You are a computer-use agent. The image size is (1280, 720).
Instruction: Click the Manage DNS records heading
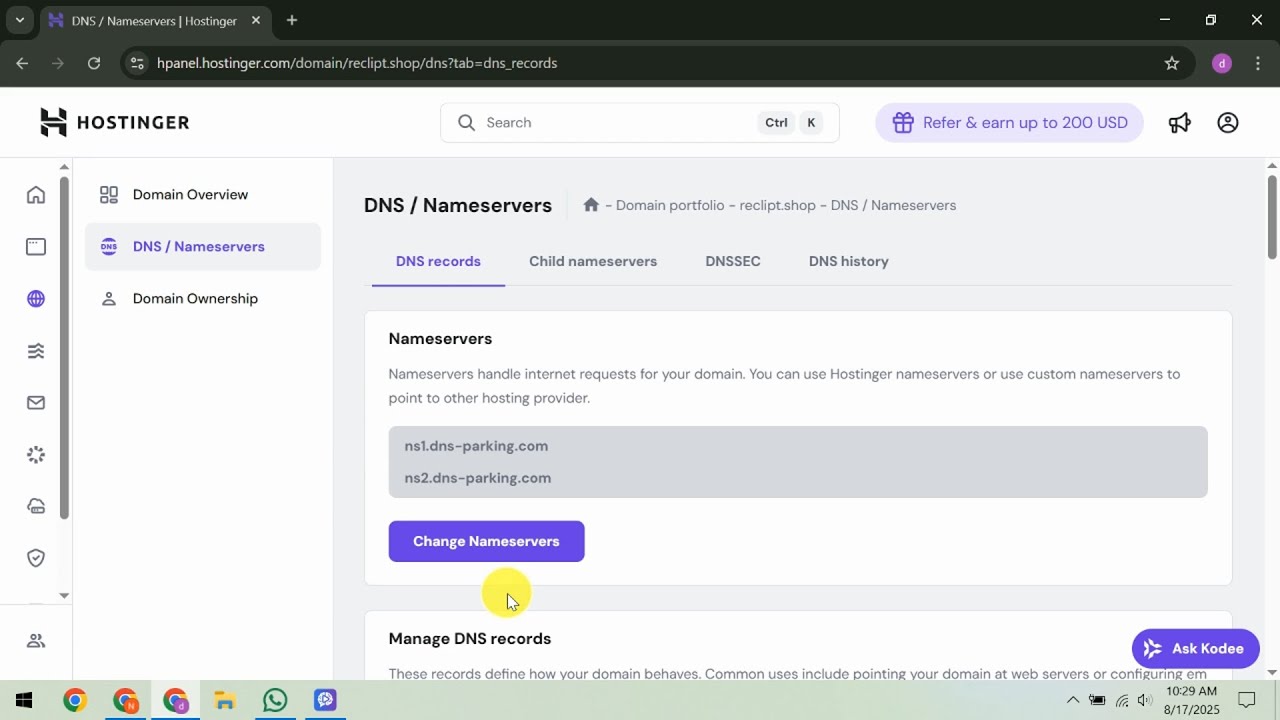tap(470, 638)
